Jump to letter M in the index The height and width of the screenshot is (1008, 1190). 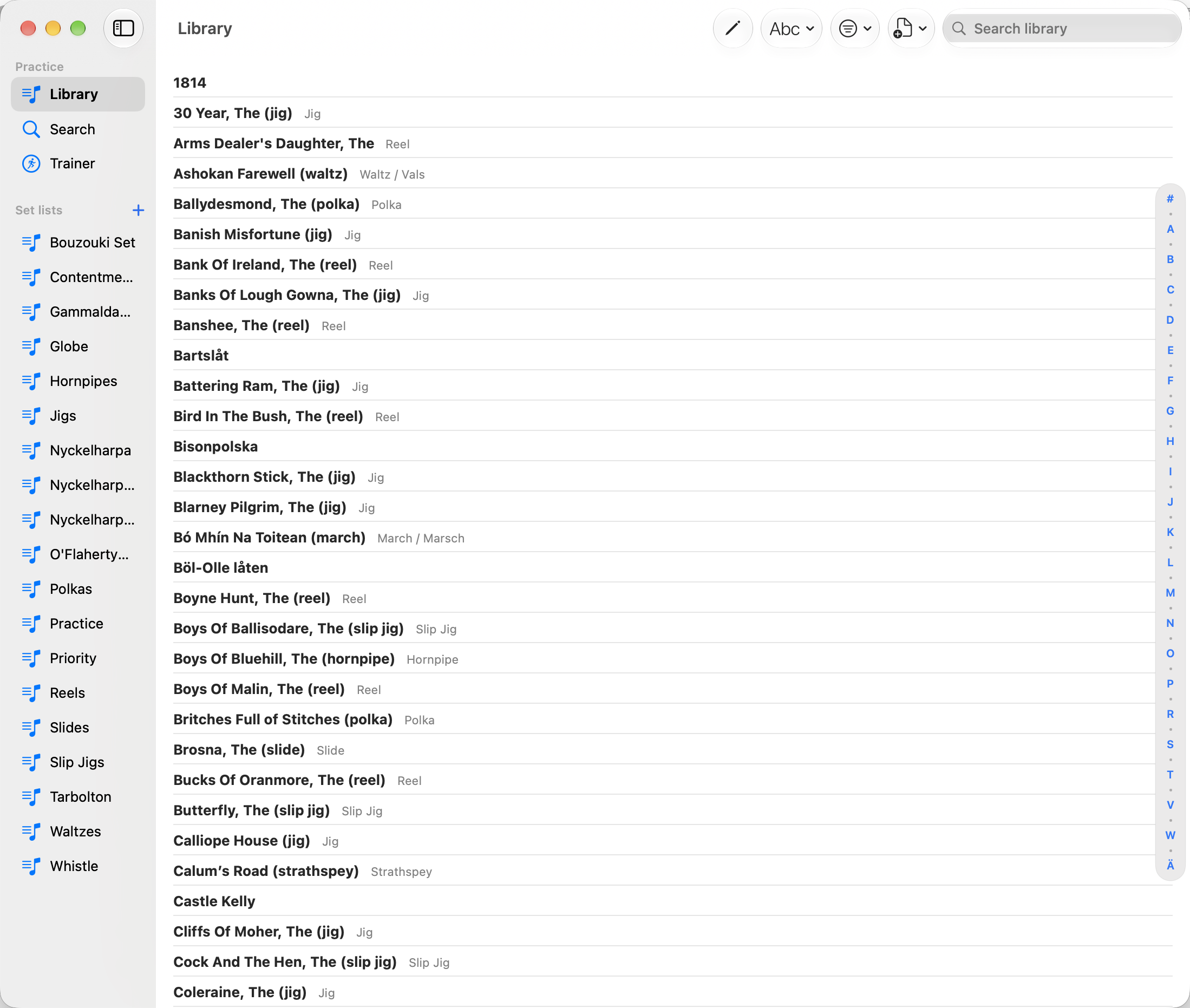pos(1170,593)
